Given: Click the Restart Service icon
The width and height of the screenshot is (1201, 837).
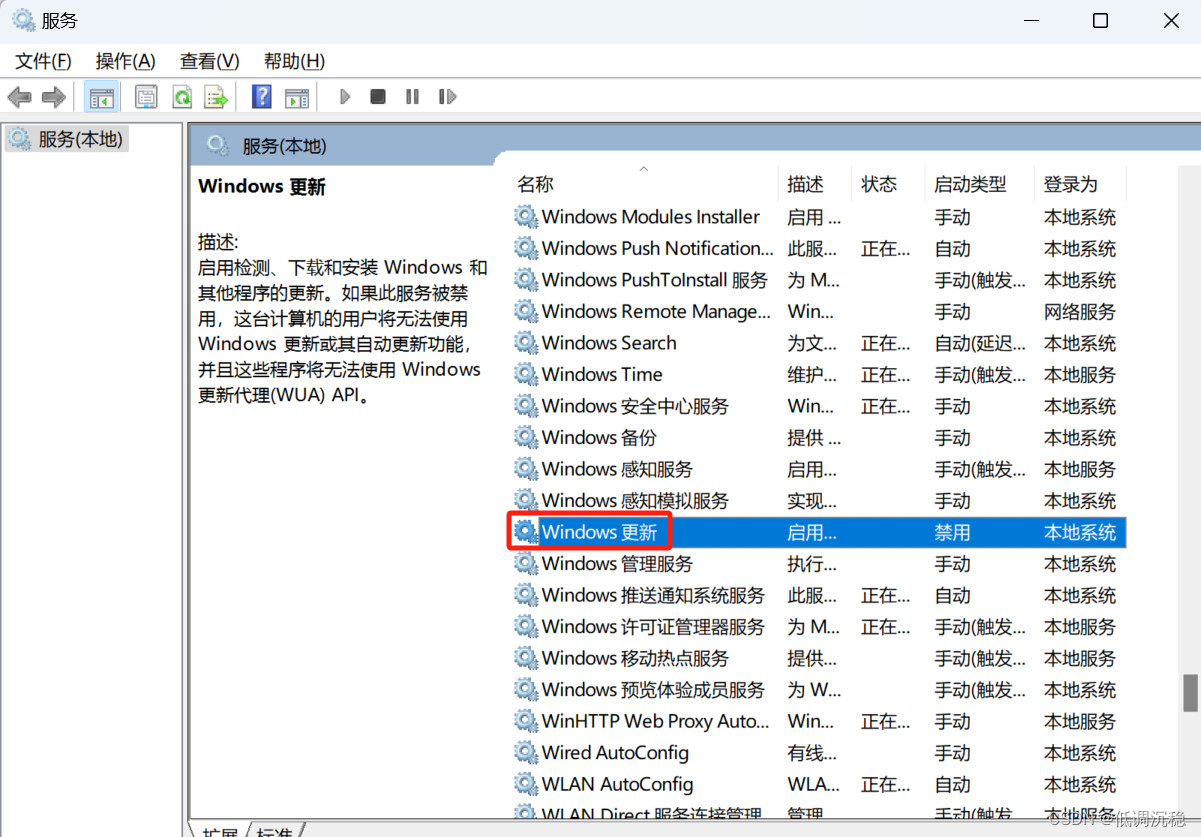Looking at the screenshot, I should 447,97.
